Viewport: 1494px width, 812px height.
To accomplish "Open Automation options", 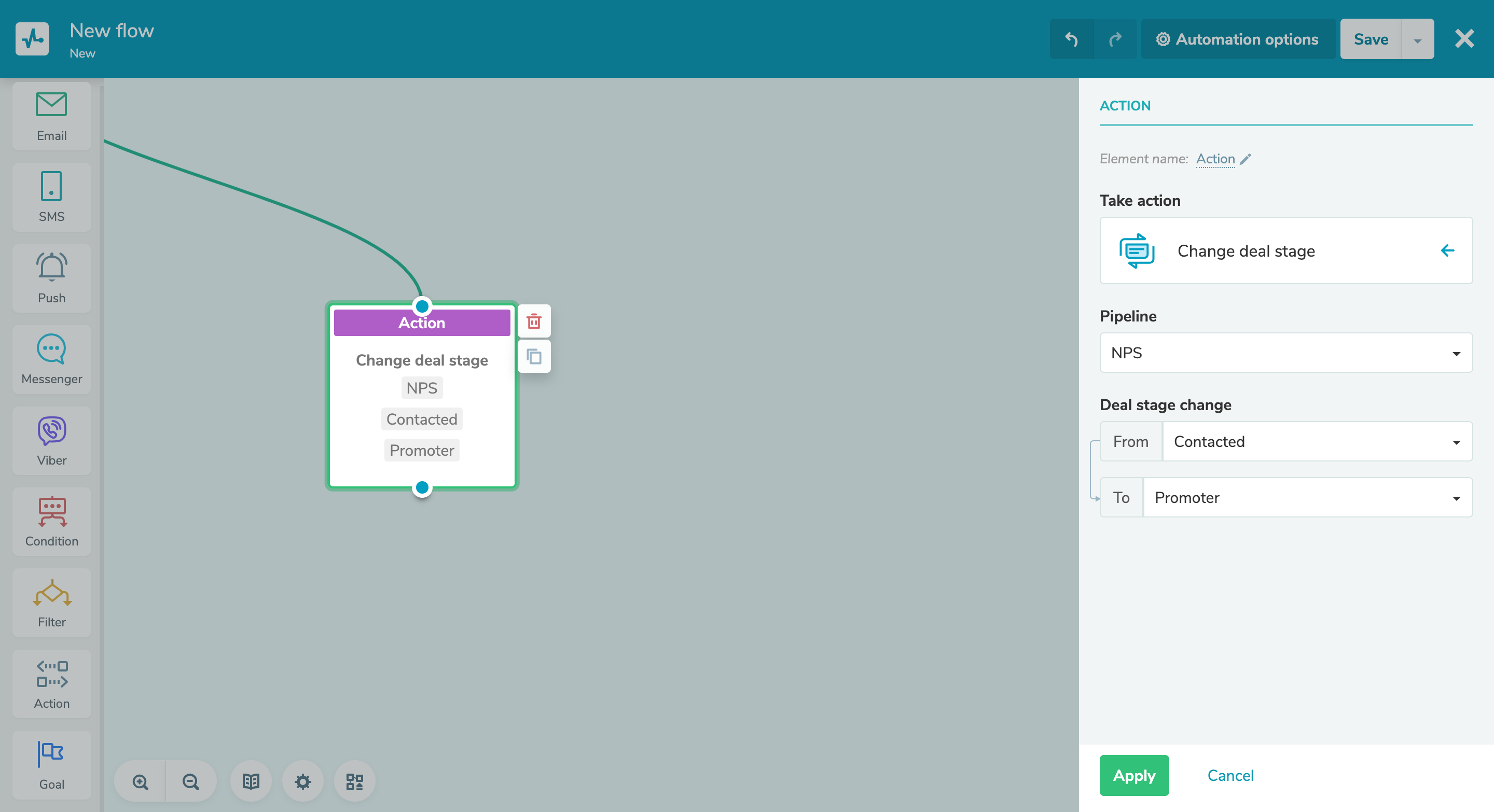I will click(1238, 39).
